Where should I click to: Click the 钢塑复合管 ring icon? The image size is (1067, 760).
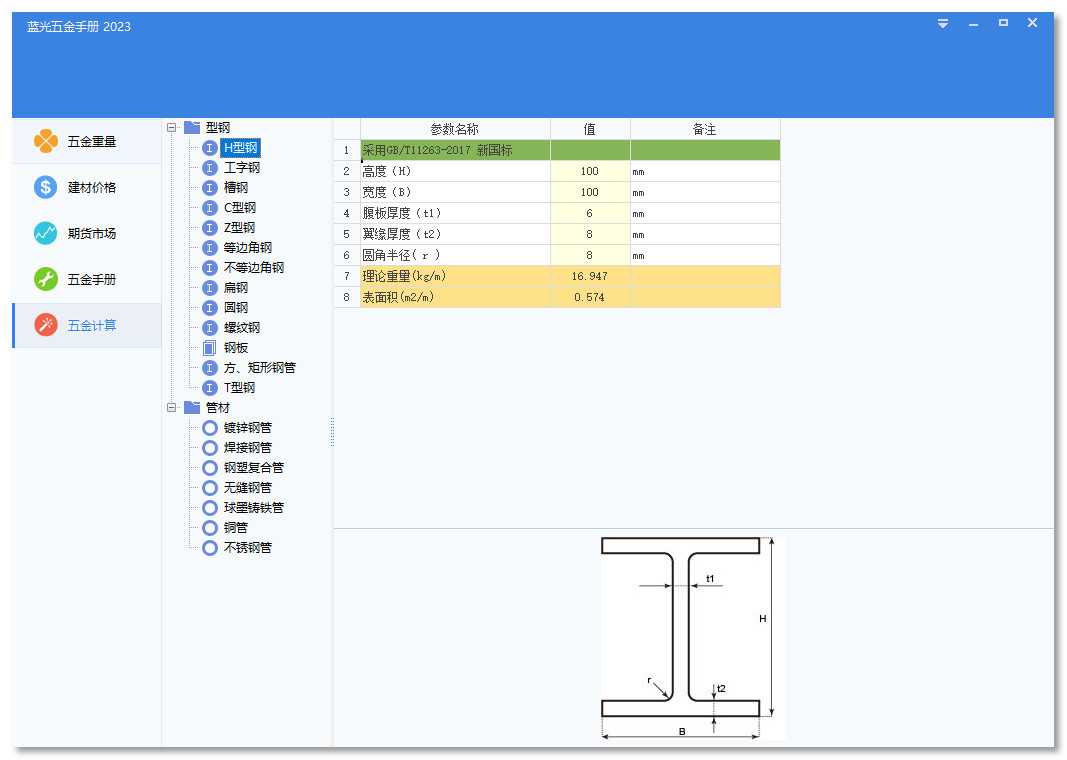[210, 468]
